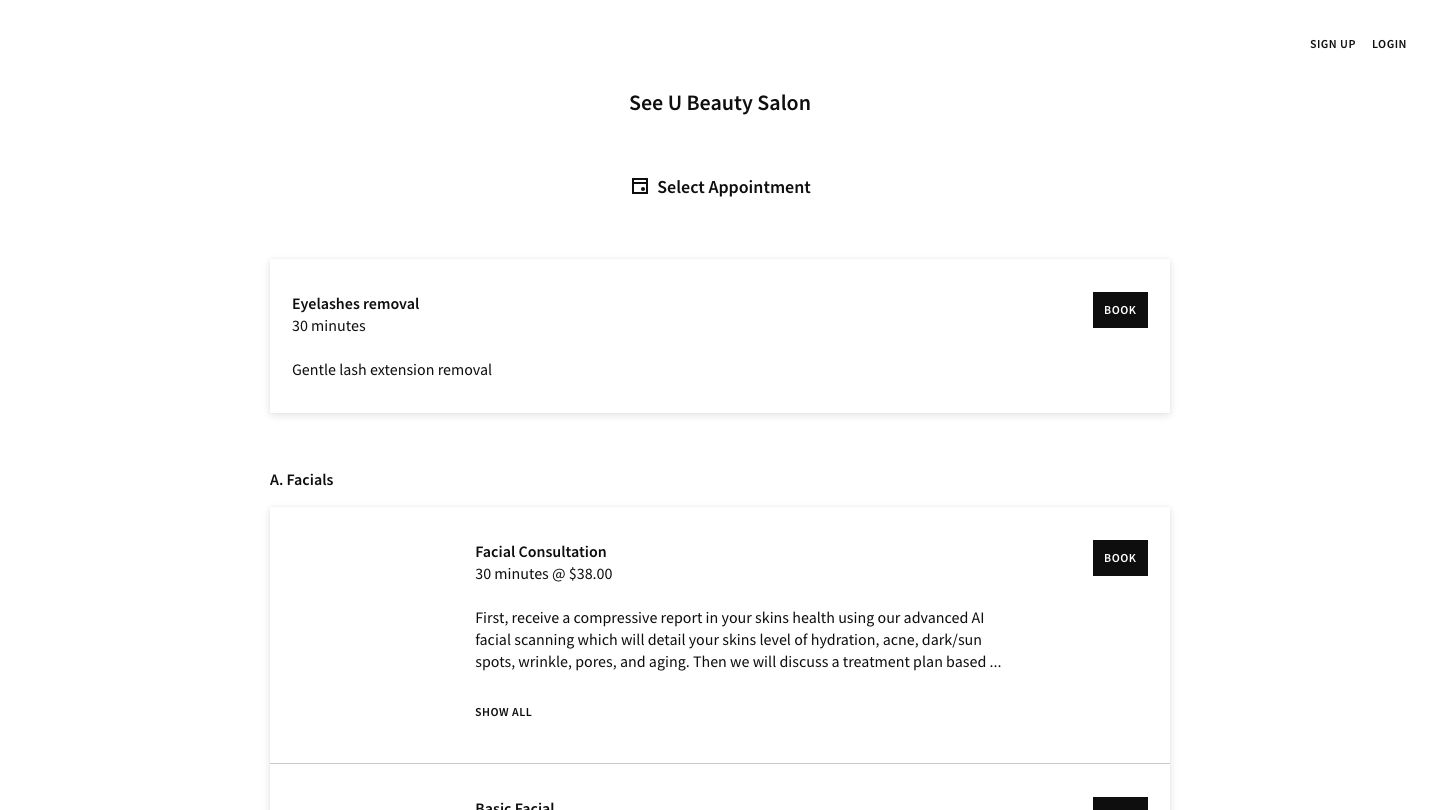Click the Select Appointment heading text
This screenshot has height=810, width=1440.
click(x=733, y=187)
